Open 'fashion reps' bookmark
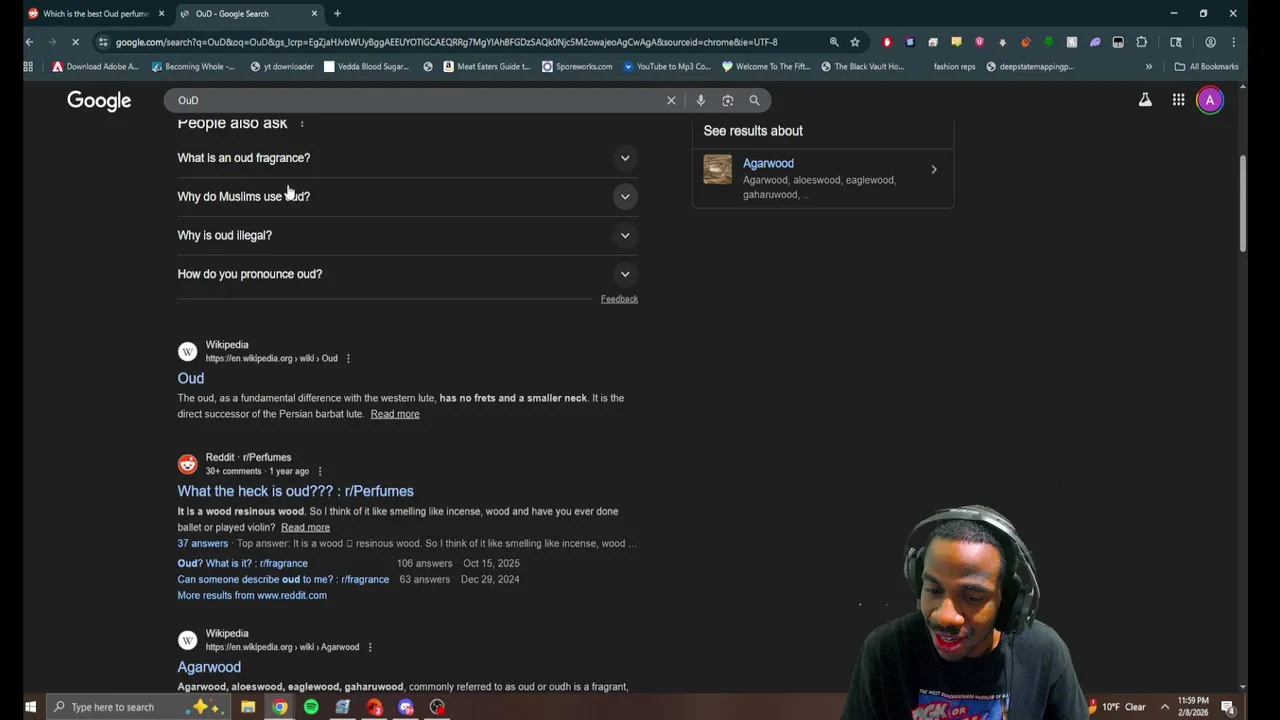This screenshot has height=720, width=1280. coord(954,67)
